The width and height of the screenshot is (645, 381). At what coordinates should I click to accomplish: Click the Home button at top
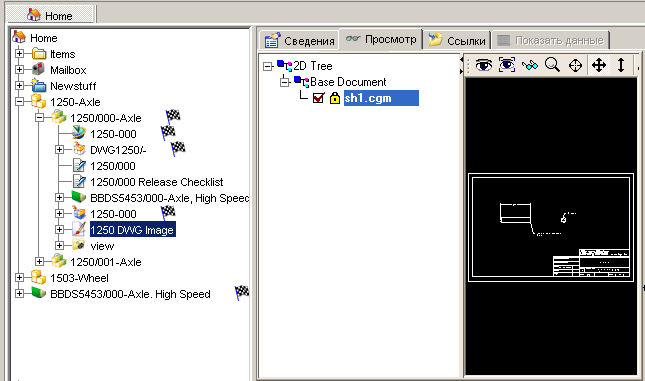tap(51, 15)
